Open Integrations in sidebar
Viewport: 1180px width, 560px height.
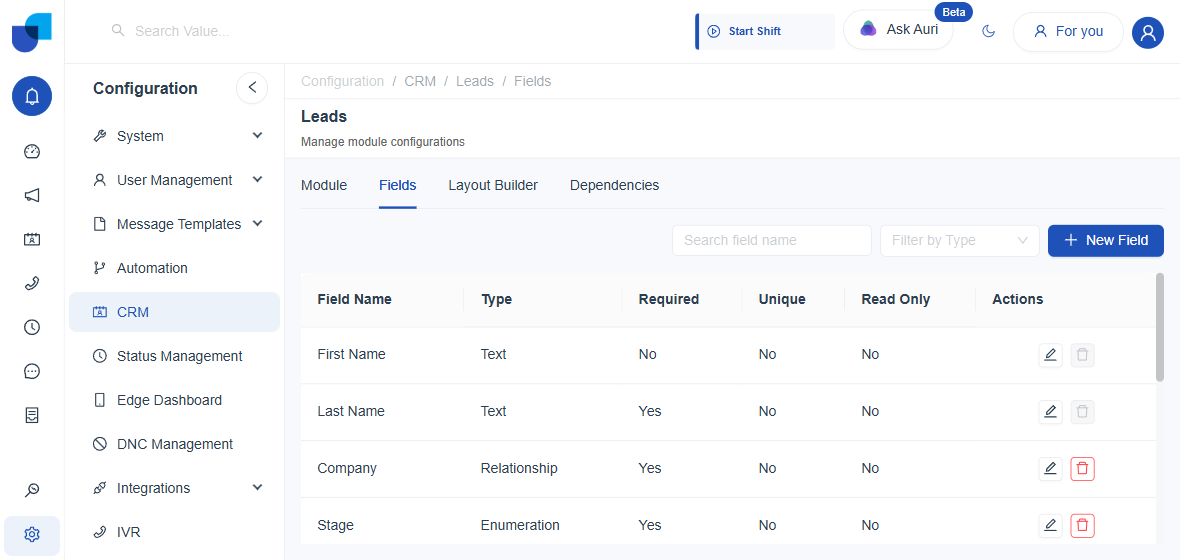(174, 488)
